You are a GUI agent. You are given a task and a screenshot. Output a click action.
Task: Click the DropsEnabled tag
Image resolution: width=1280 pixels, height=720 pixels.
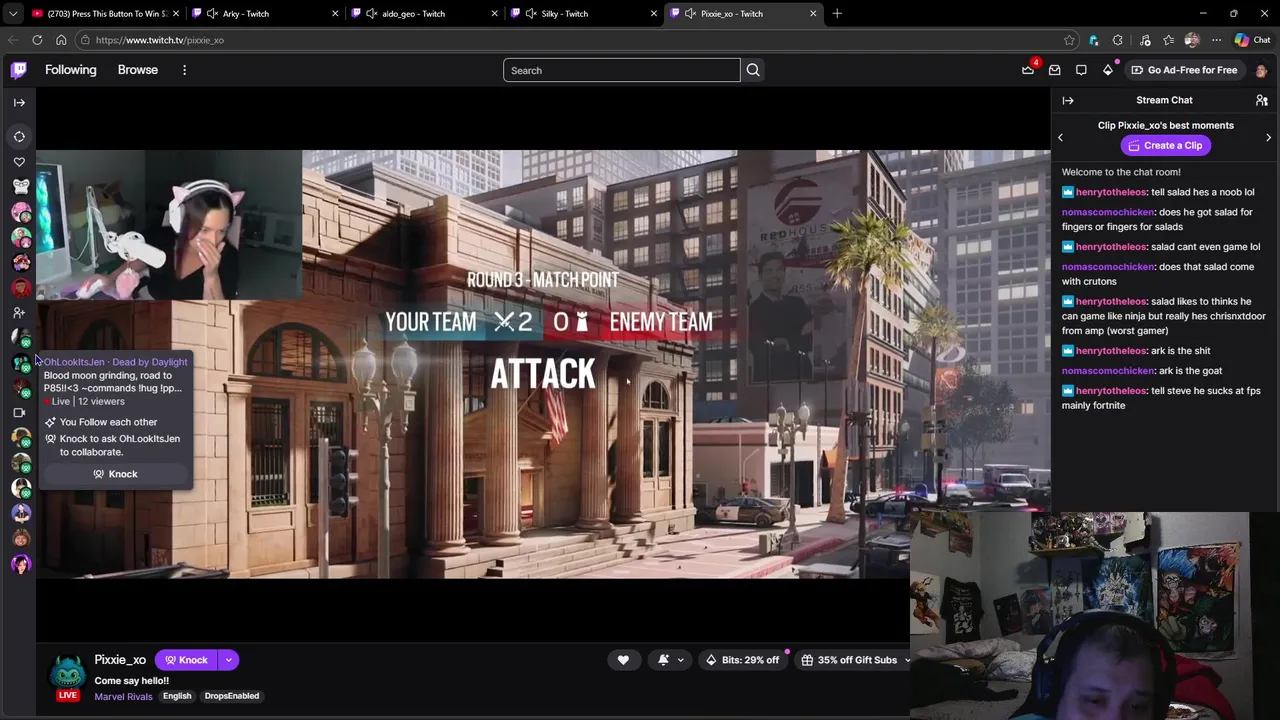click(x=232, y=696)
